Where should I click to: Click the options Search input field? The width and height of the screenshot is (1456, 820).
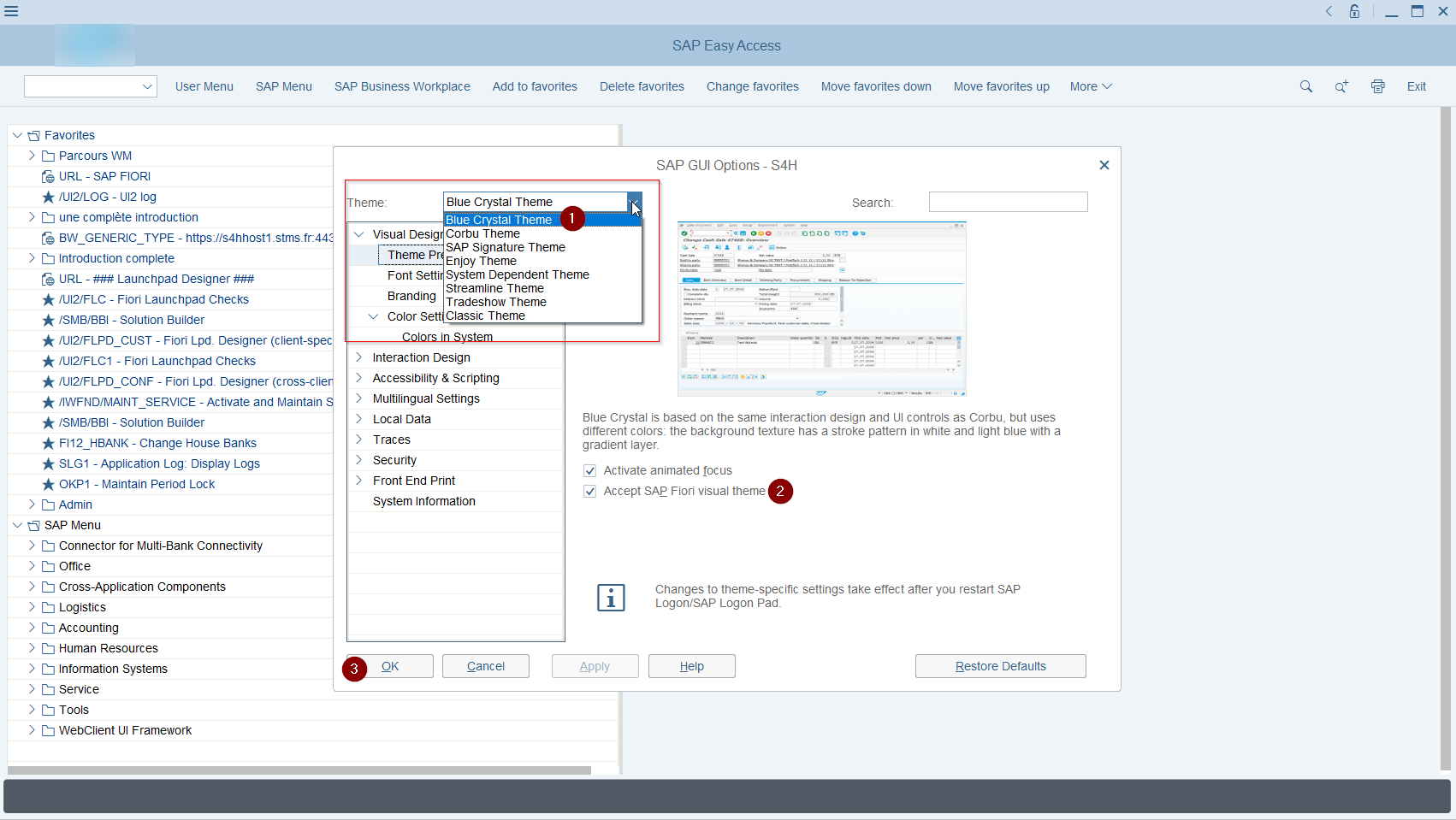click(1009, 202)
